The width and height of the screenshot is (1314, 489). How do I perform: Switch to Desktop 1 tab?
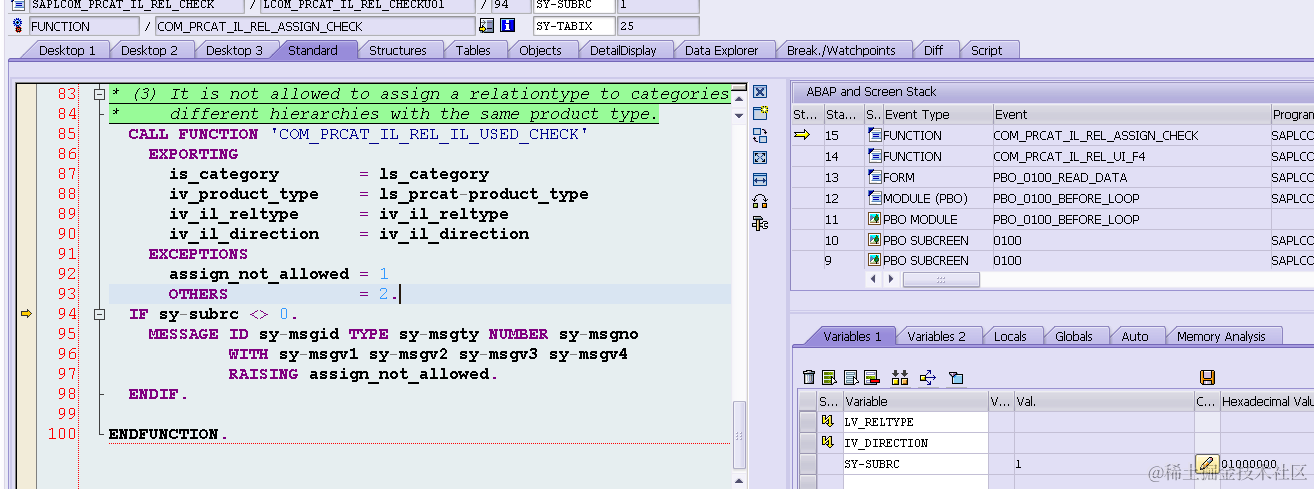coord(67,50)
